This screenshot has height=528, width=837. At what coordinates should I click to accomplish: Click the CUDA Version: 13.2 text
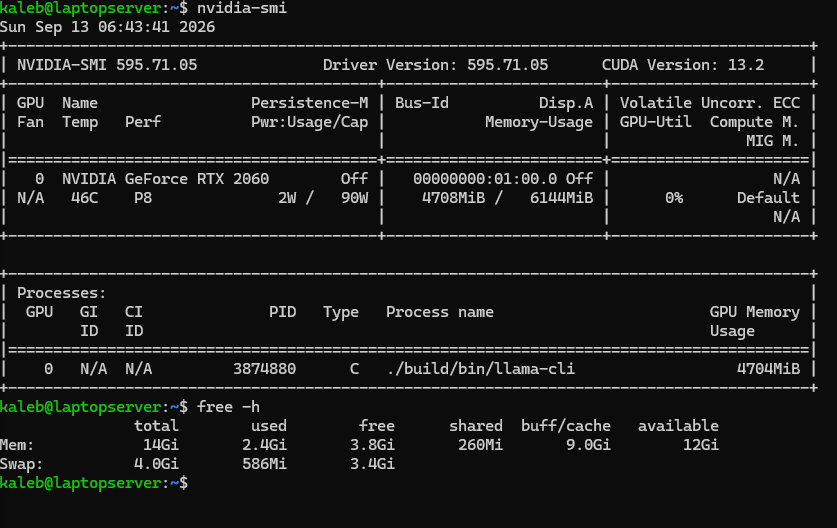coord(683,65)
